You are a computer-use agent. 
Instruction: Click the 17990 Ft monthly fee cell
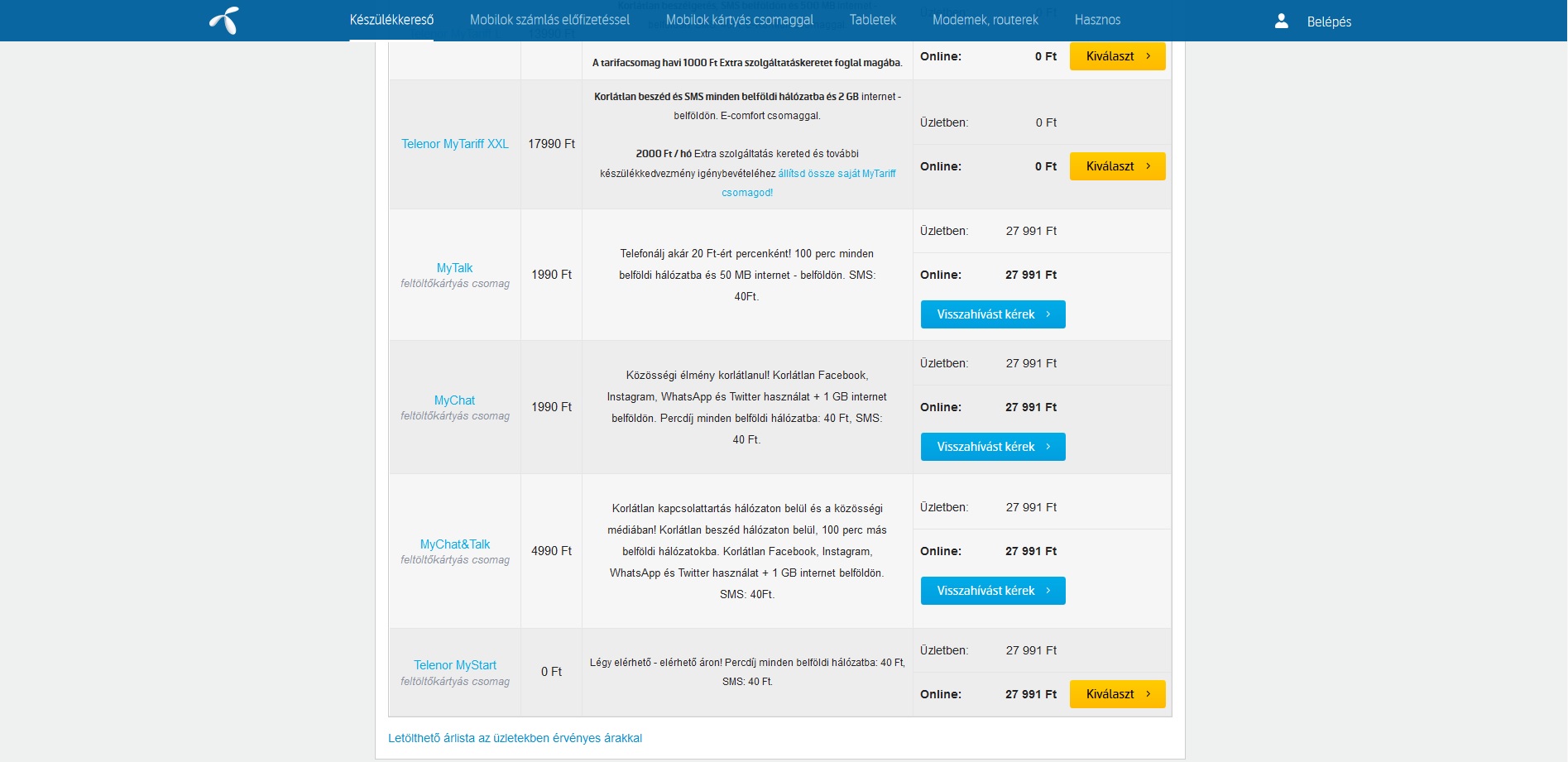click(551, 144)
